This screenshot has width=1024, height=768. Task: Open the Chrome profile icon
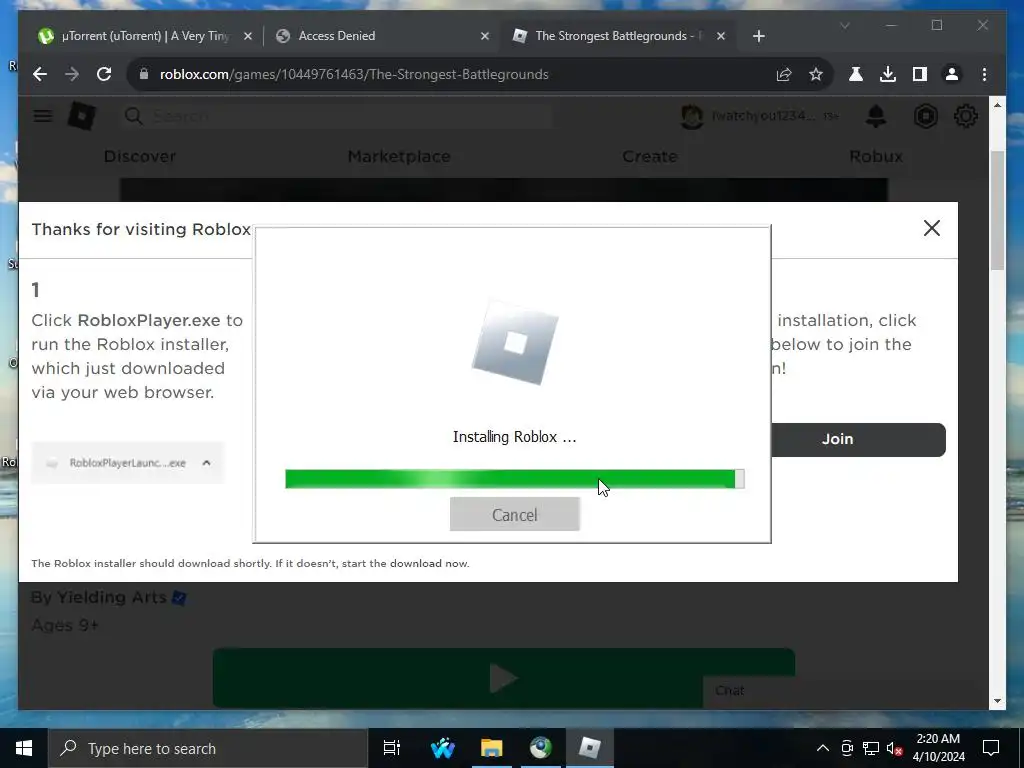tap(952, 74)
